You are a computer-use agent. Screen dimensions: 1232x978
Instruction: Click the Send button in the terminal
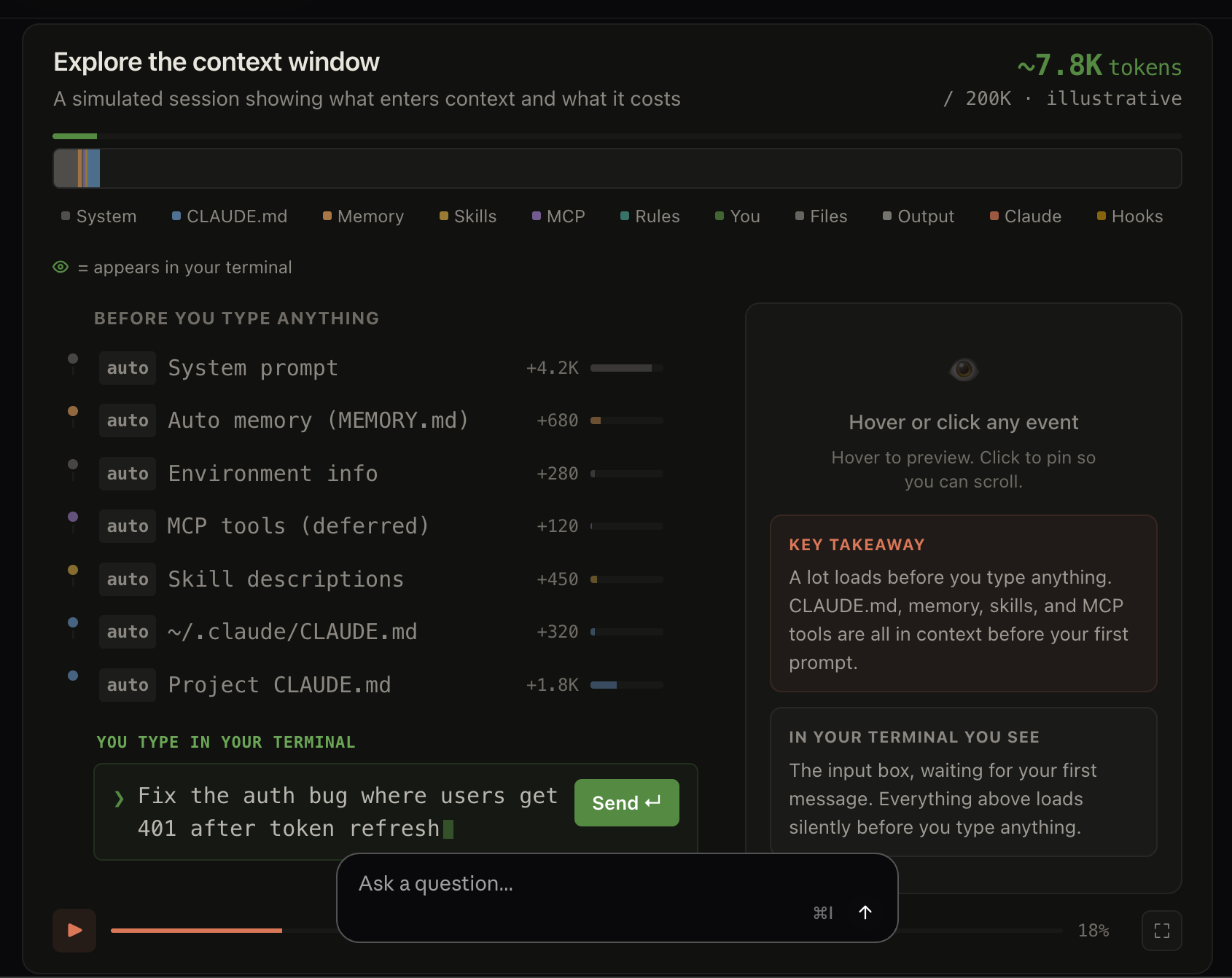click(x=626, y=802)
